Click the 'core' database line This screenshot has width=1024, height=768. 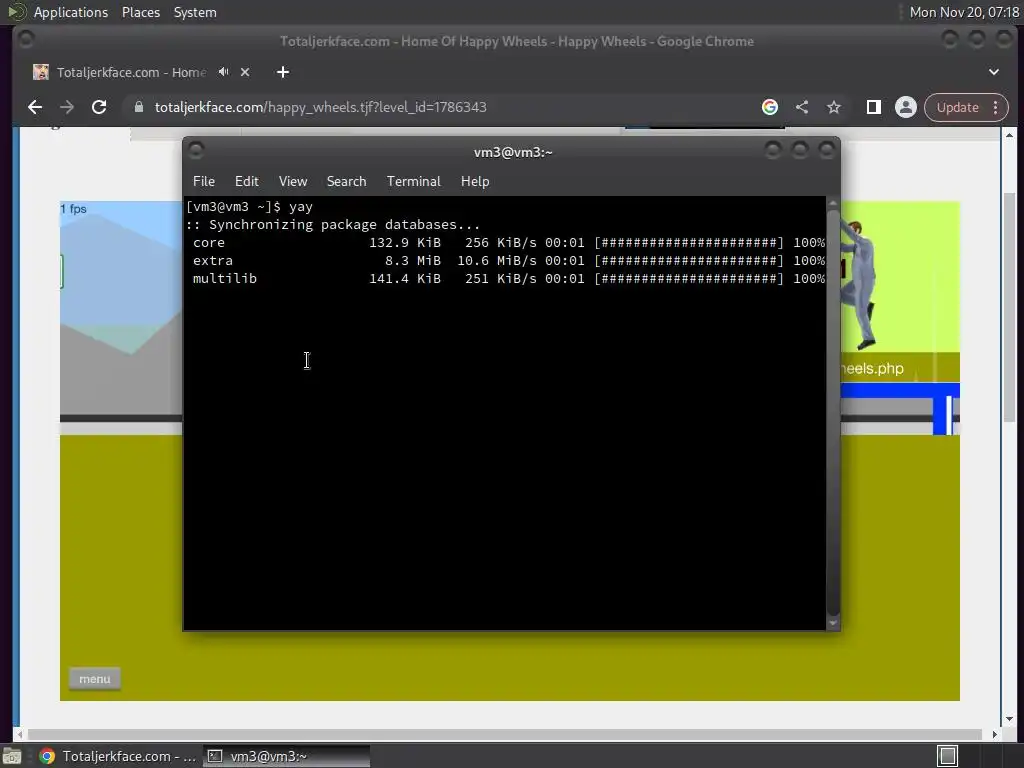pos(509,243)
